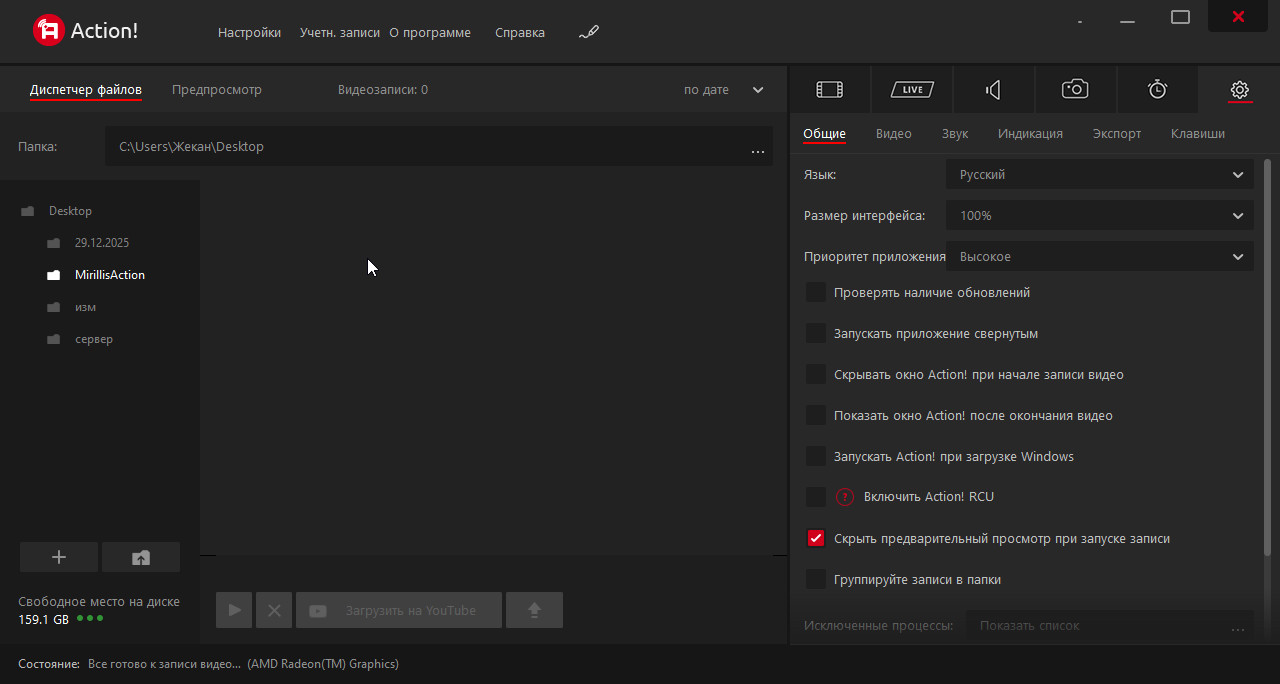Click the settings gear icon
This screenshot has width=1280, height=684.
1239,90
